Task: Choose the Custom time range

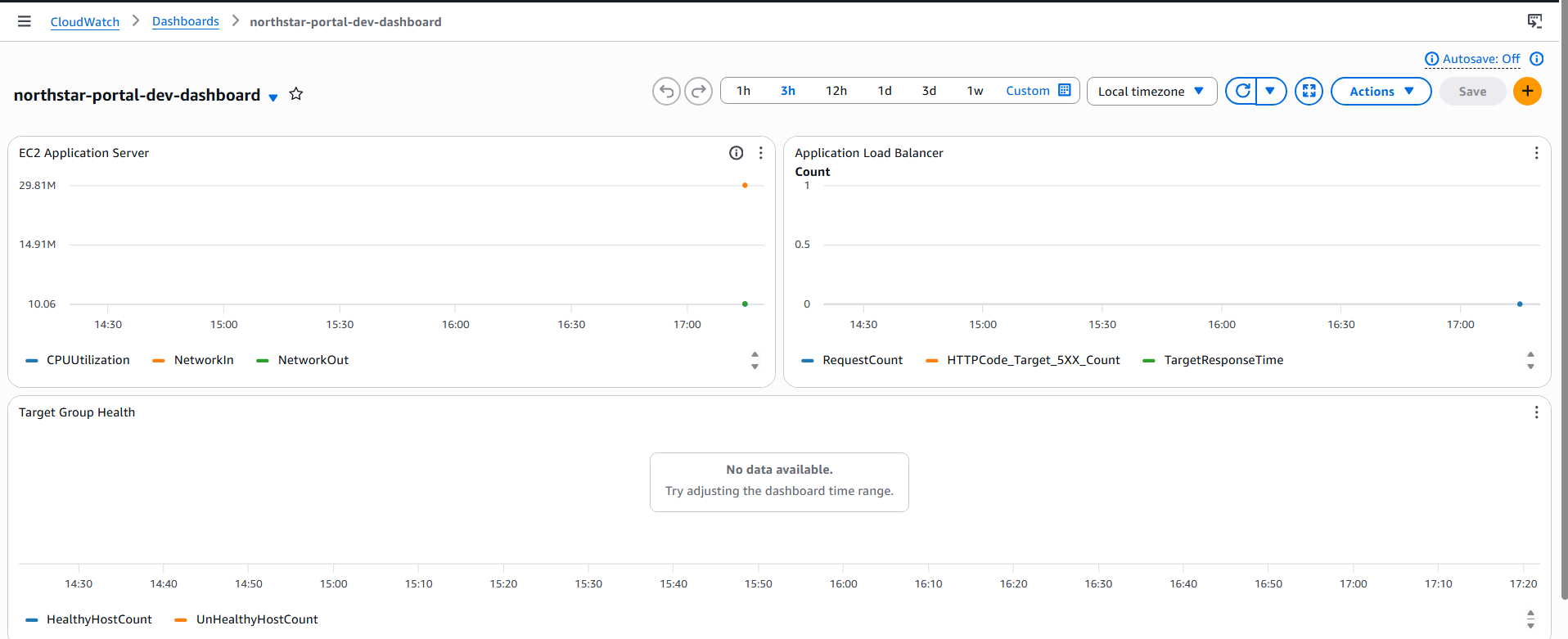Action: (1028, 91)
